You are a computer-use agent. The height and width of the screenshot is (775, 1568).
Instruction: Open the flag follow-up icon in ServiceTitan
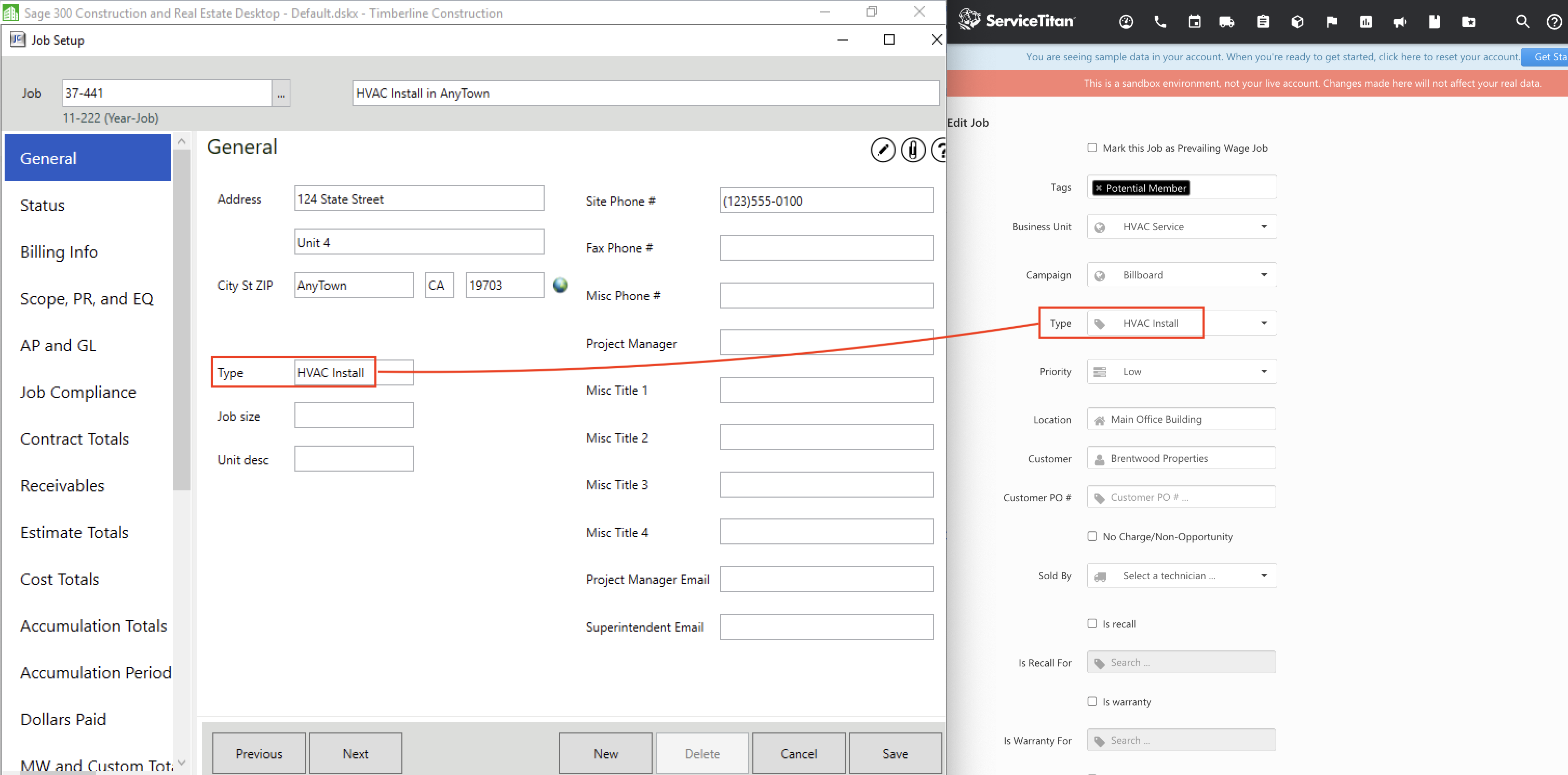(x=1331, y=22)
